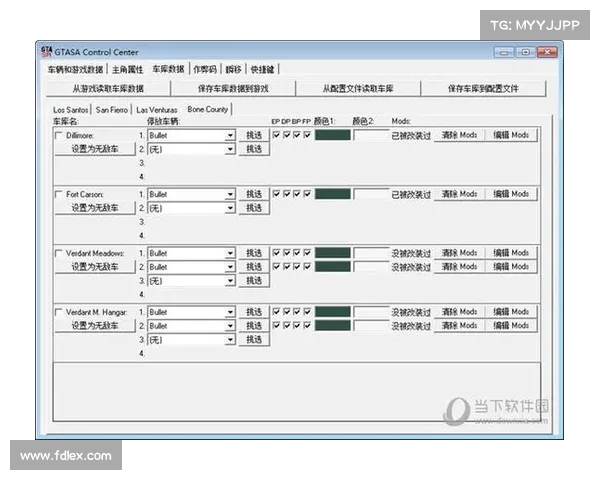
Task: Select the Los Santos garage tab
Action: (71, 110)
